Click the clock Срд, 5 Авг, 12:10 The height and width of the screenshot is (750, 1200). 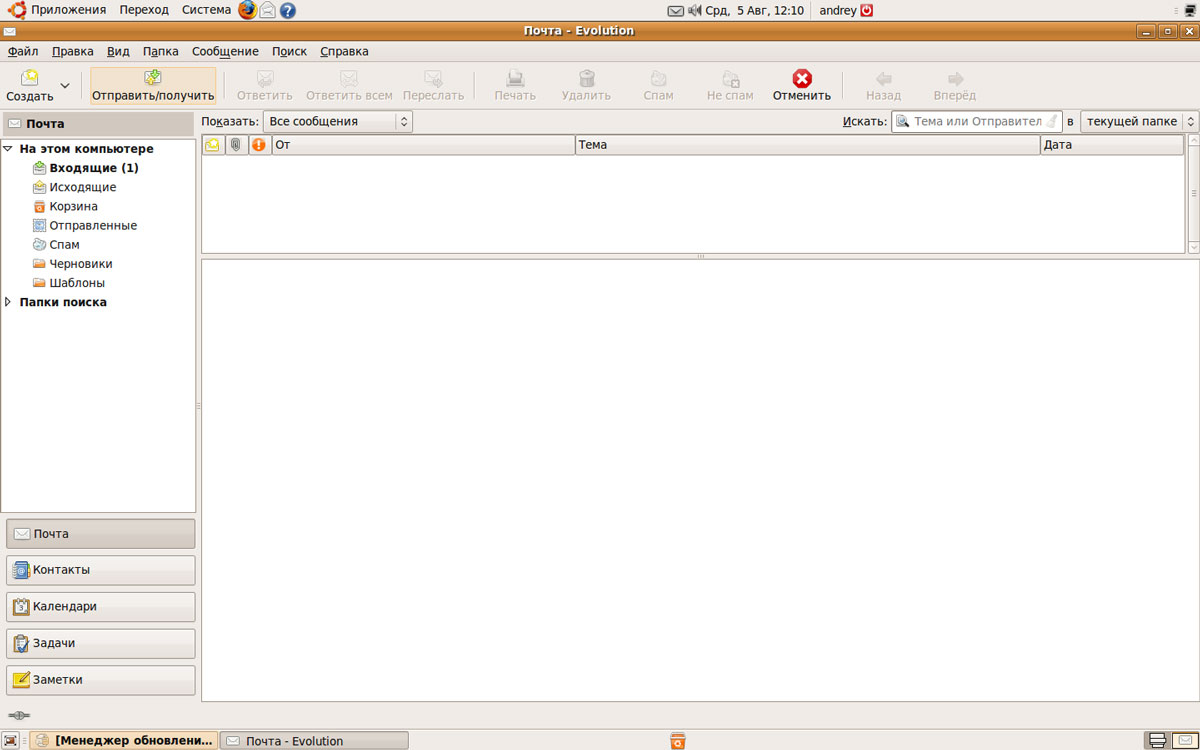point(757,10)
